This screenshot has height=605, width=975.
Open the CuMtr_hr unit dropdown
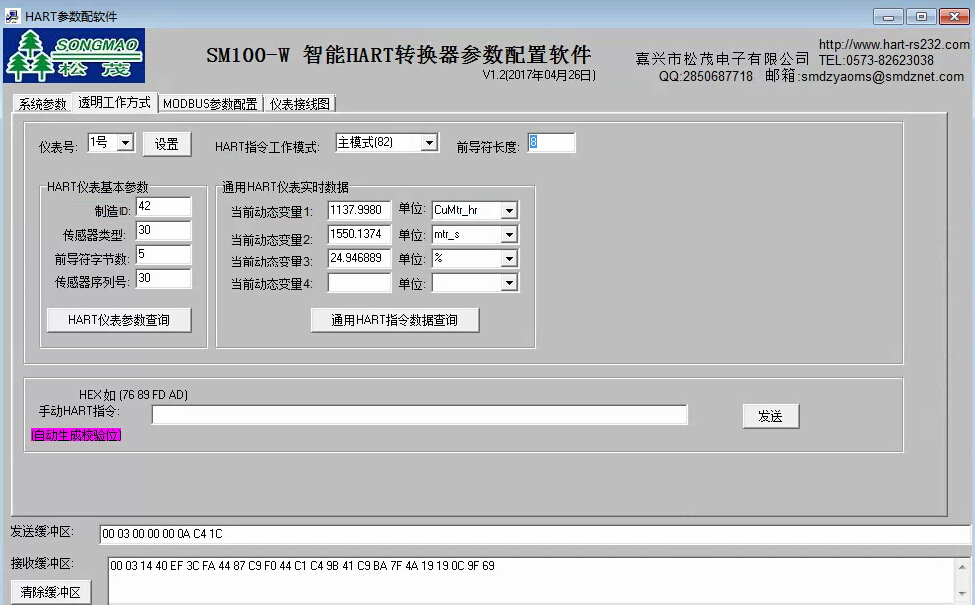point(509,211)
